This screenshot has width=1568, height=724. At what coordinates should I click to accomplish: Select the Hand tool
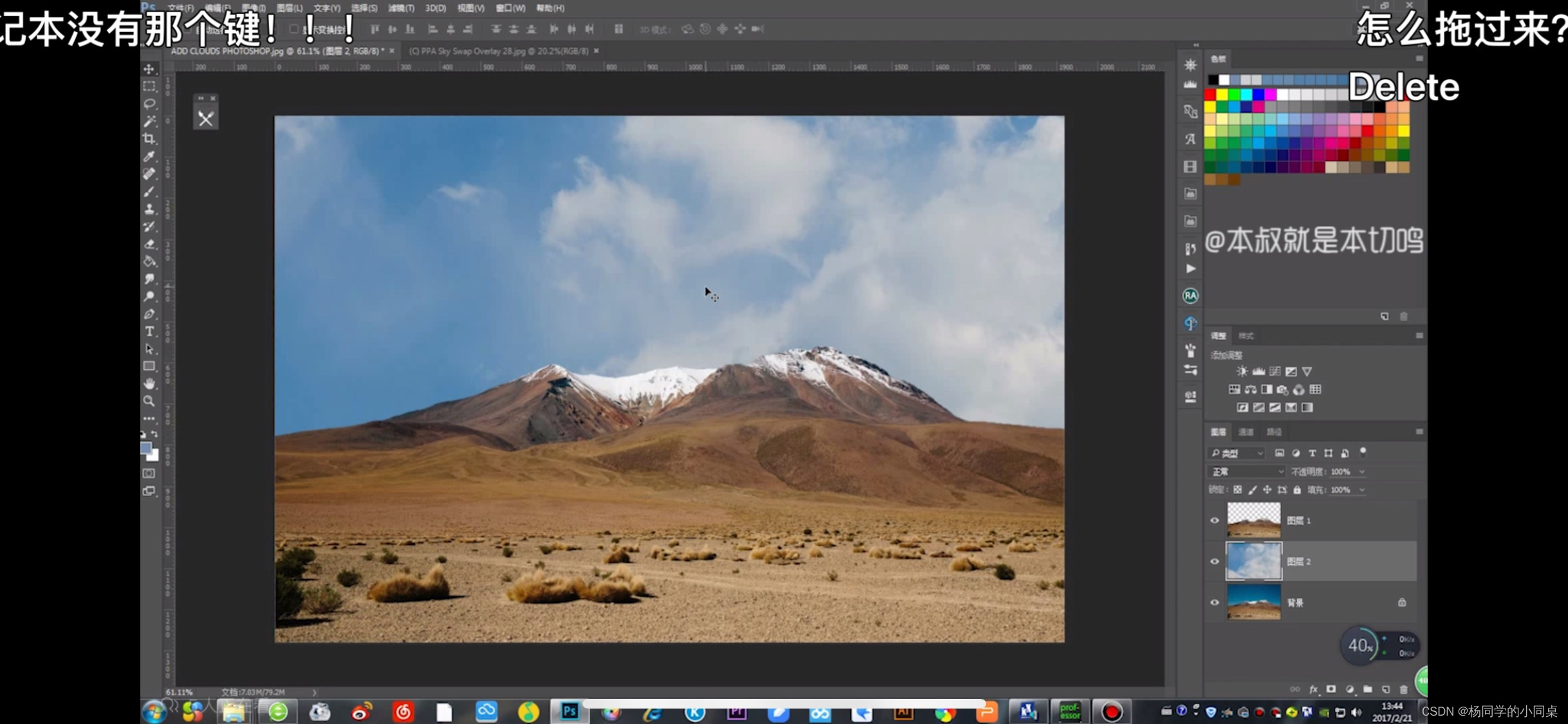pos(149,384)
